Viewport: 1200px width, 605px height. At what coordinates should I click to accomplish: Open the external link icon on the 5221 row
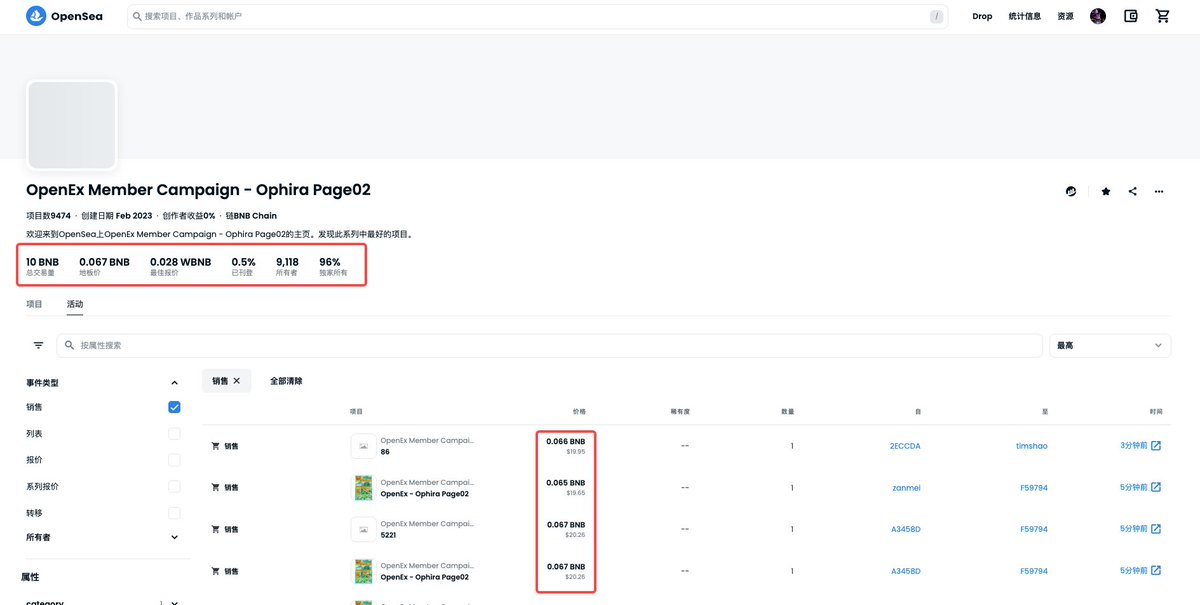click(x=1156, y=529)
